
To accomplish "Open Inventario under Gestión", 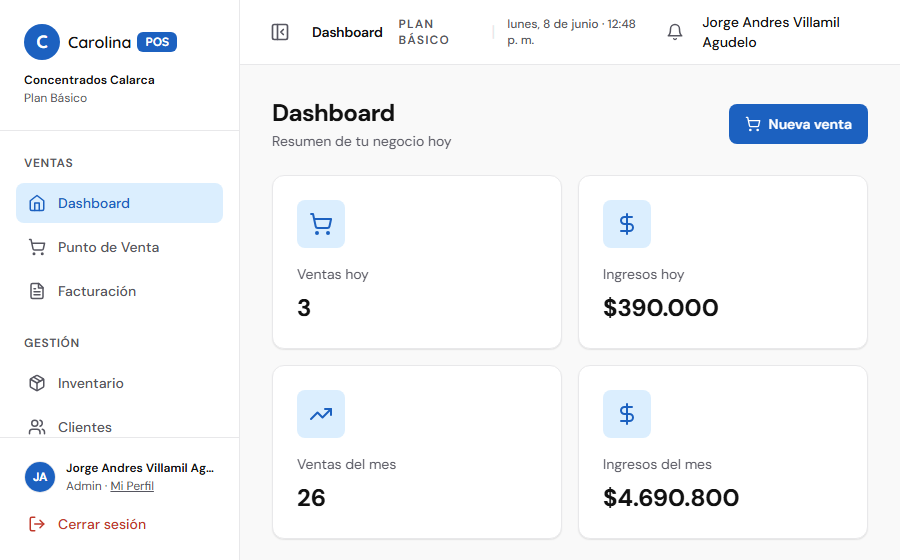I will [119, 383].
